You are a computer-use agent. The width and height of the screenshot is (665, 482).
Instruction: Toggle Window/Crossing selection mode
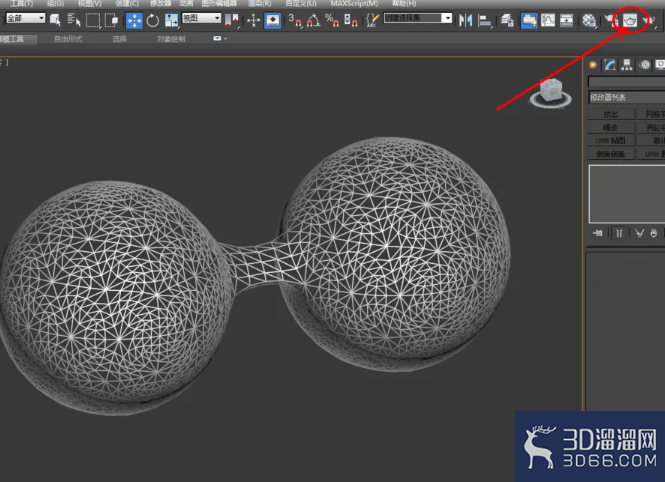pyautogui.click(x=112, y=20)
